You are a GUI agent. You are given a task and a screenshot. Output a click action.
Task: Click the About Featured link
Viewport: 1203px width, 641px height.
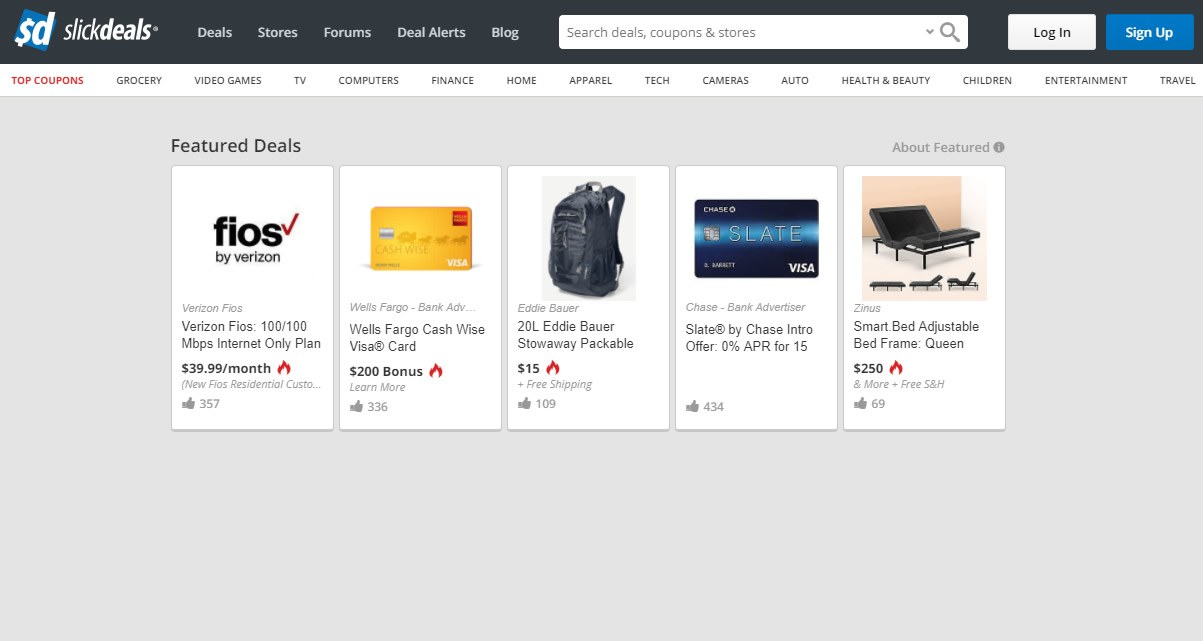940,147
